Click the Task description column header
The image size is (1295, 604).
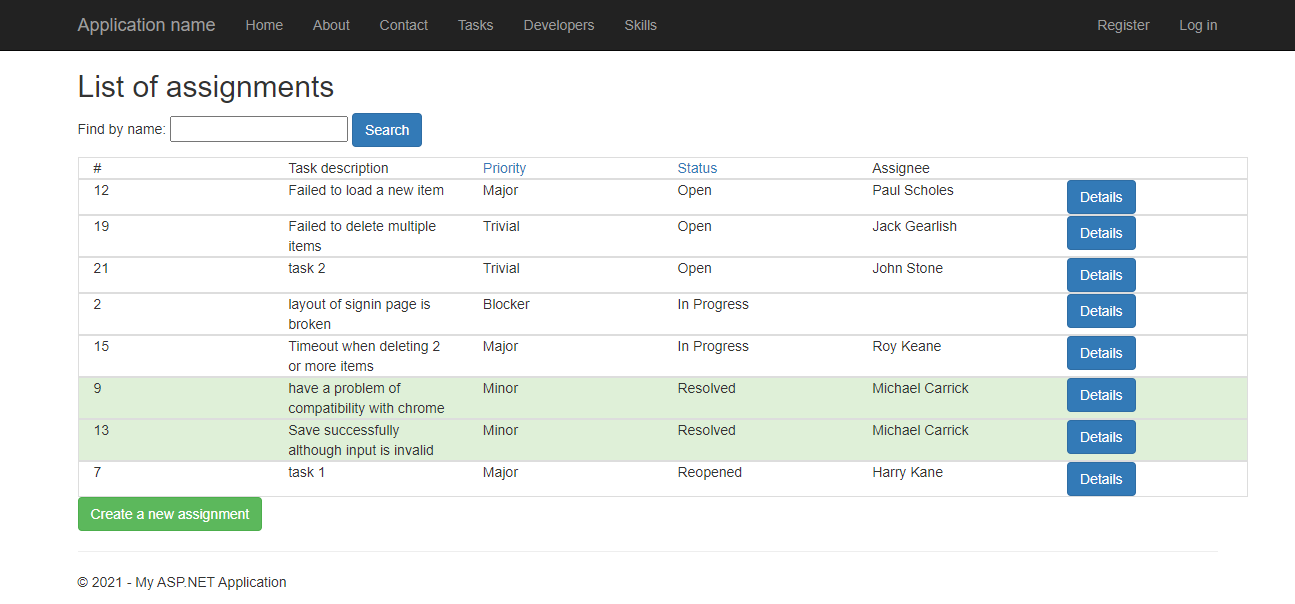(x=338, y=168)
